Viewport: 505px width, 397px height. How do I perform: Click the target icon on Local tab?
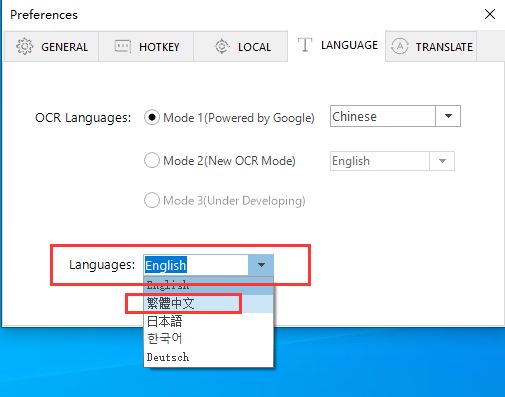coord(222,46)
